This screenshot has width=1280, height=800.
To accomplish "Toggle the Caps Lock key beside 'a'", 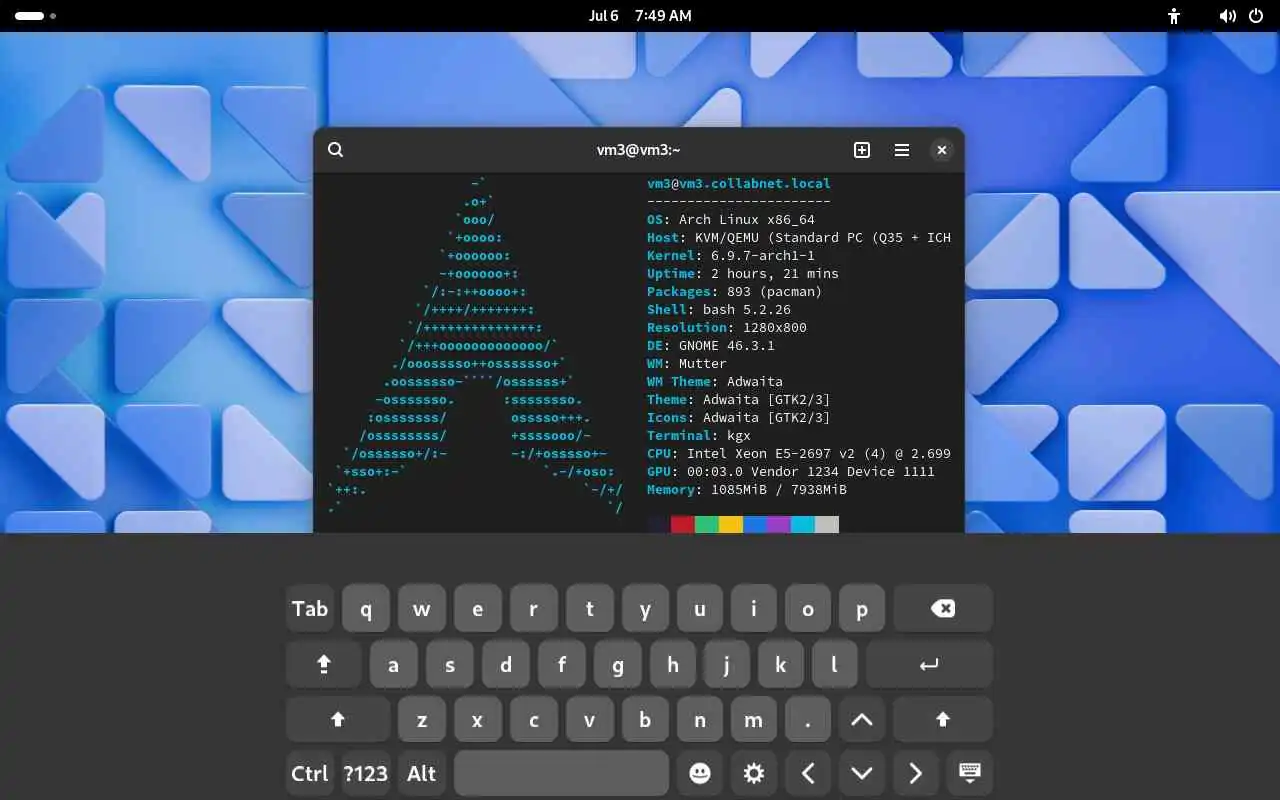I will [324, 664].
